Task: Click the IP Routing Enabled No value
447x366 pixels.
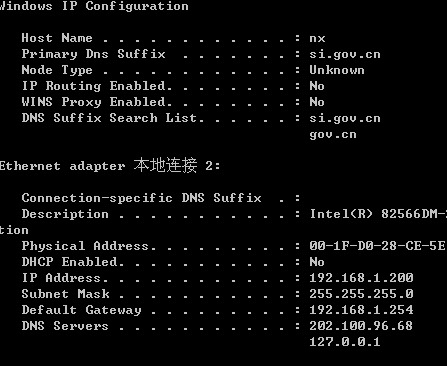Action: pyautogui.click(x=317, y=86)
